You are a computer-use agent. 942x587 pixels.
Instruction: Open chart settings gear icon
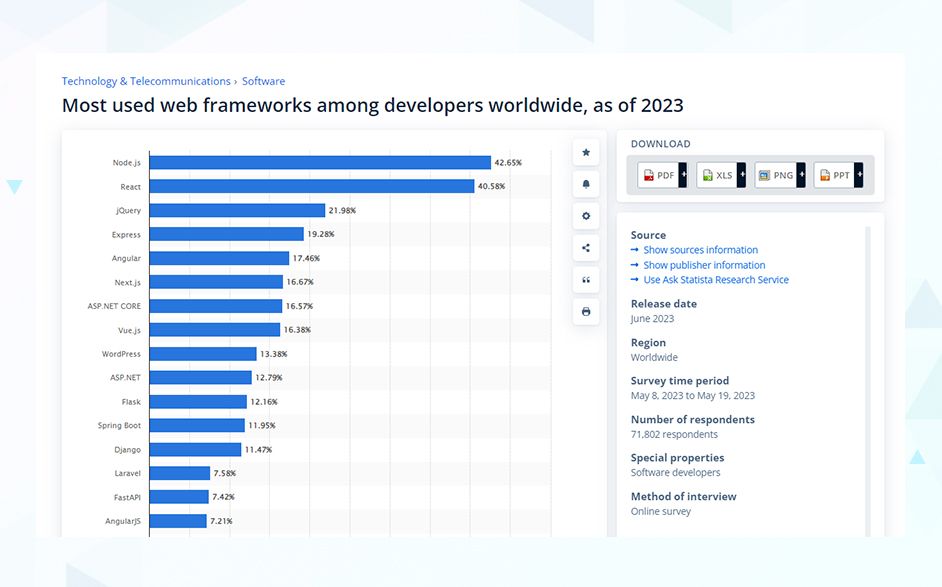[586, 216]
